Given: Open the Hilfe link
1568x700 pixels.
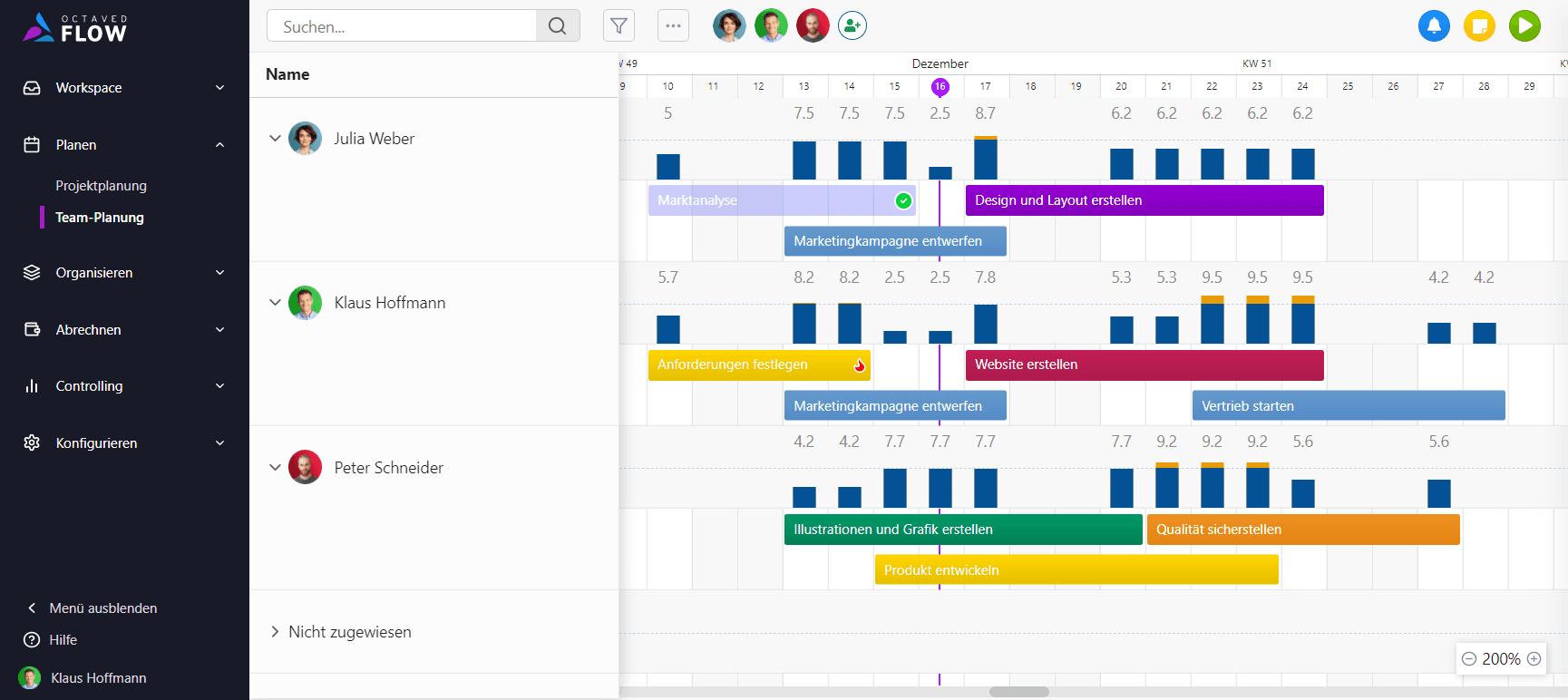Looking at the screenshot, I should [x=63, y=640].
